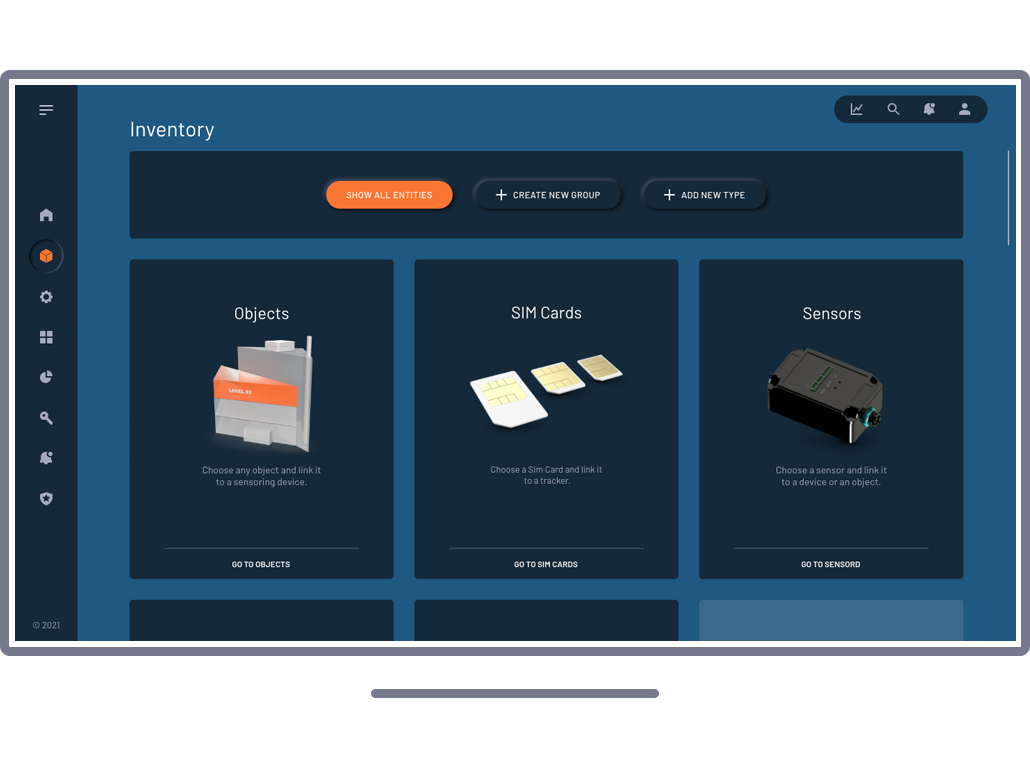The width and height of the screenshot is (1030, 768).
Task: Go to Home in sidebar
Action: point(46,215)
